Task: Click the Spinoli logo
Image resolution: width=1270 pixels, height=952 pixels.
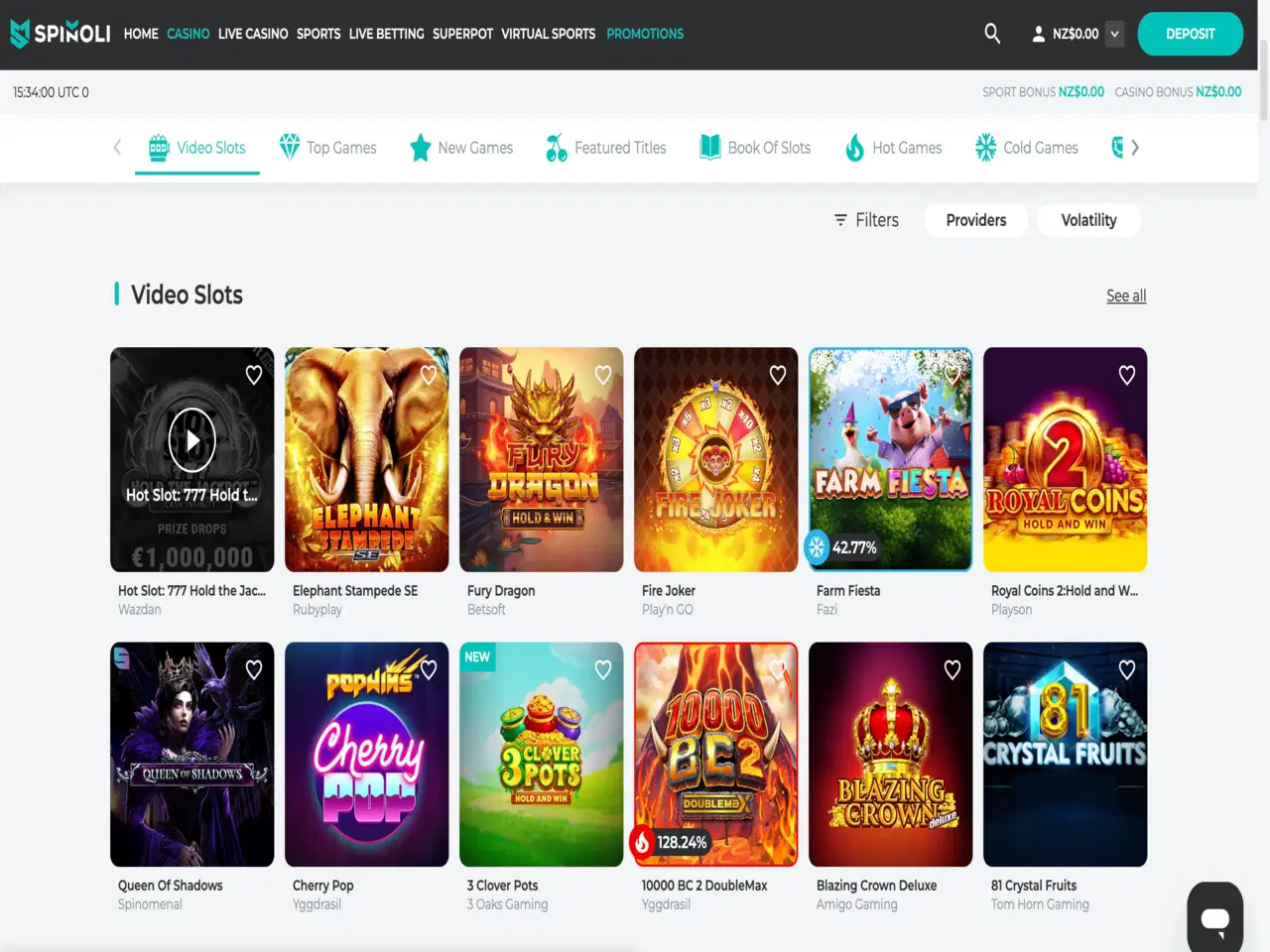Action: (x=61, y=34)
